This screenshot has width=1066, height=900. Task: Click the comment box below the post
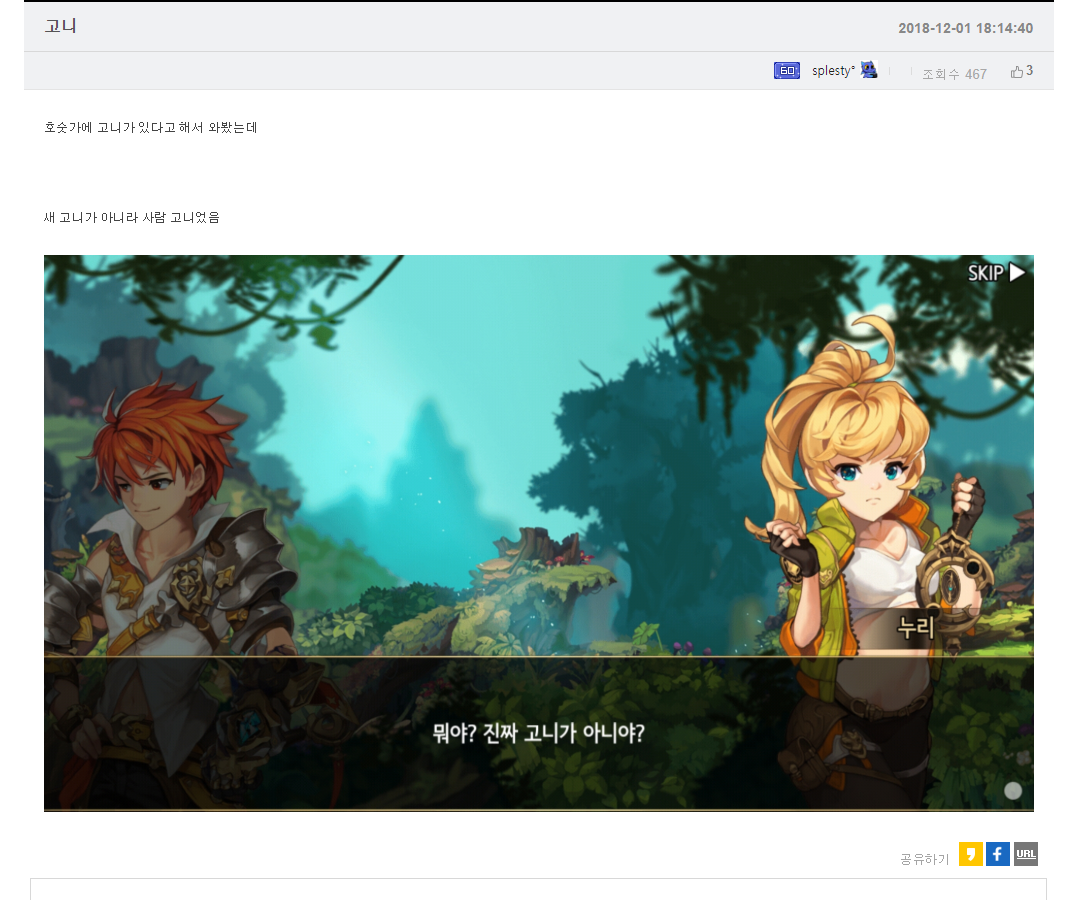[538, 889]
